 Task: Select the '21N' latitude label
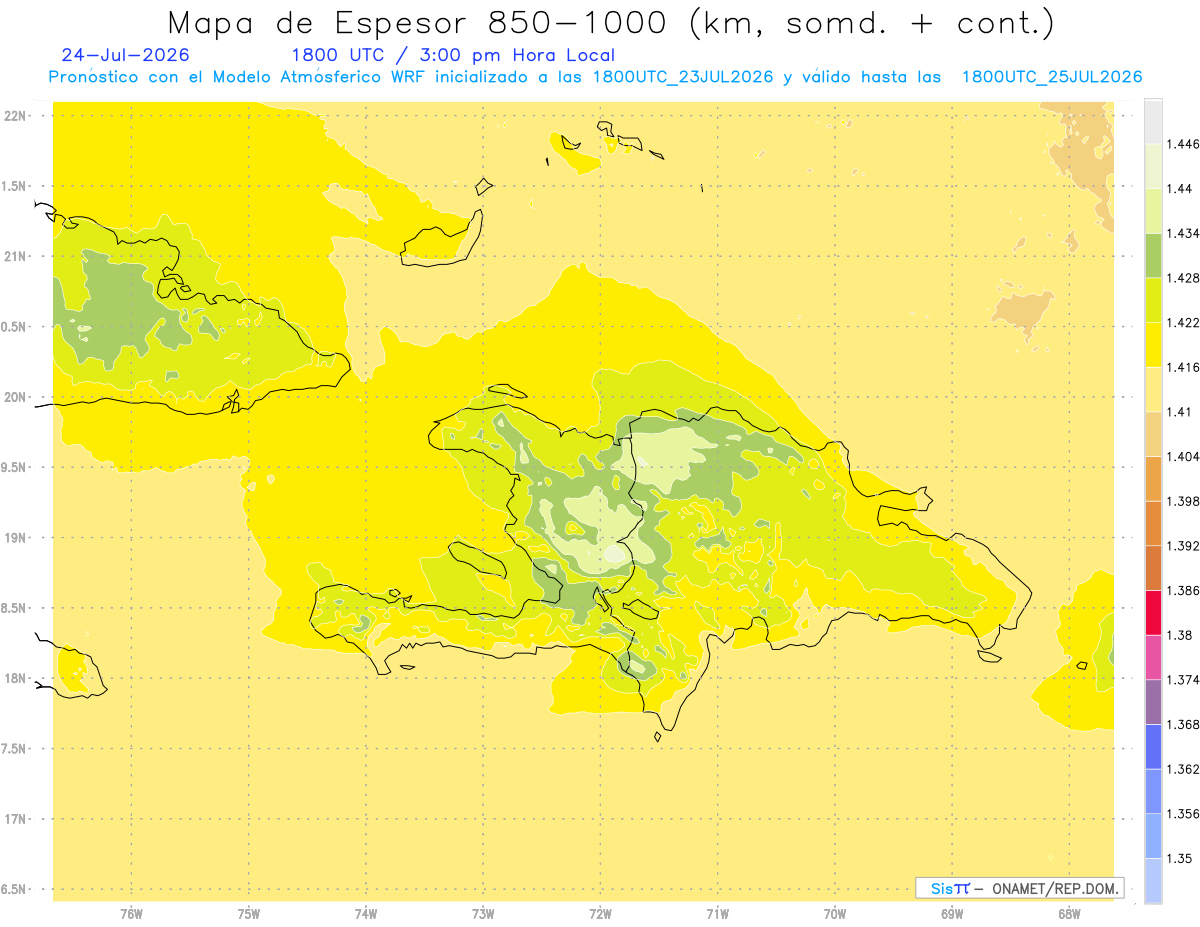point(17,256)
